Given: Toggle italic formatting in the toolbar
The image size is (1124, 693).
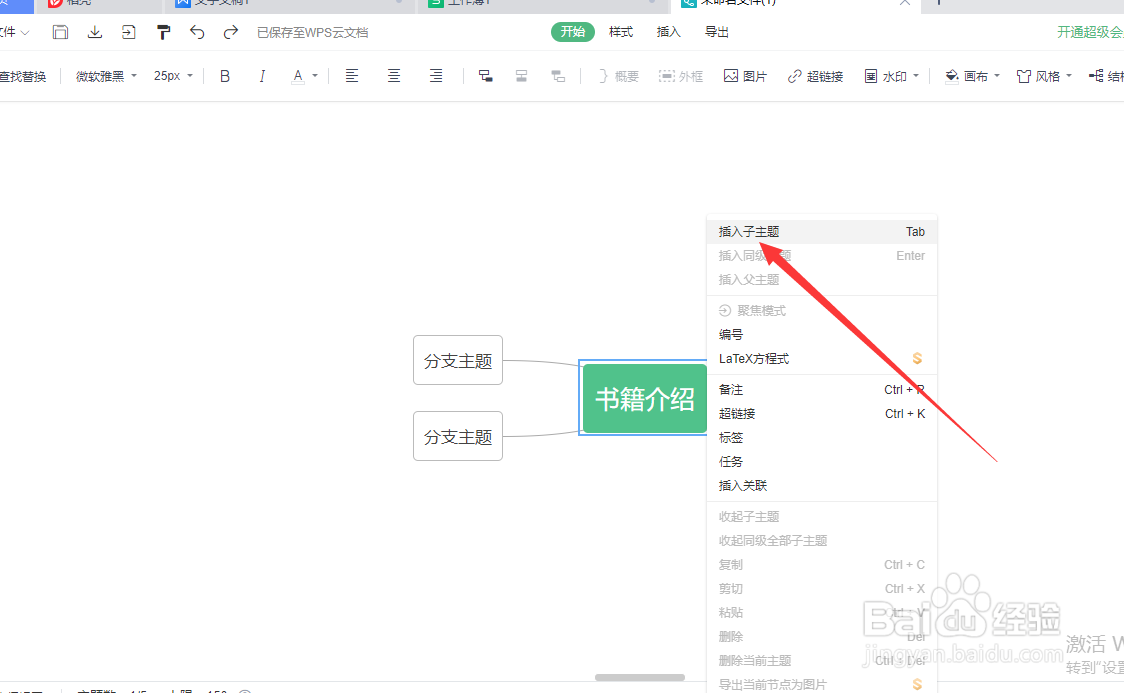Looking at the screenshot, I should [262, 75].
